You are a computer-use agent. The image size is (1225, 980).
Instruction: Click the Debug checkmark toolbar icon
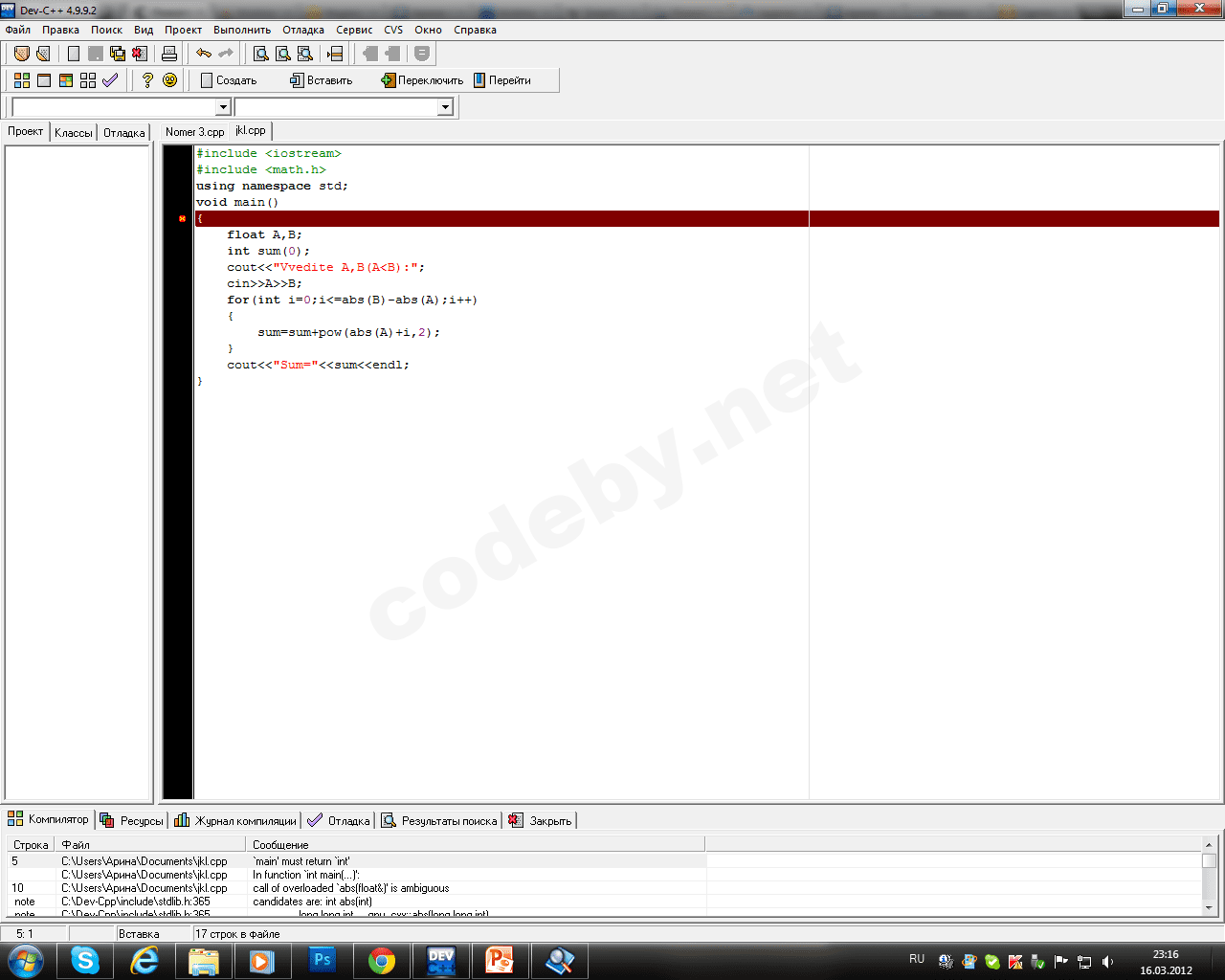point(110,80)
